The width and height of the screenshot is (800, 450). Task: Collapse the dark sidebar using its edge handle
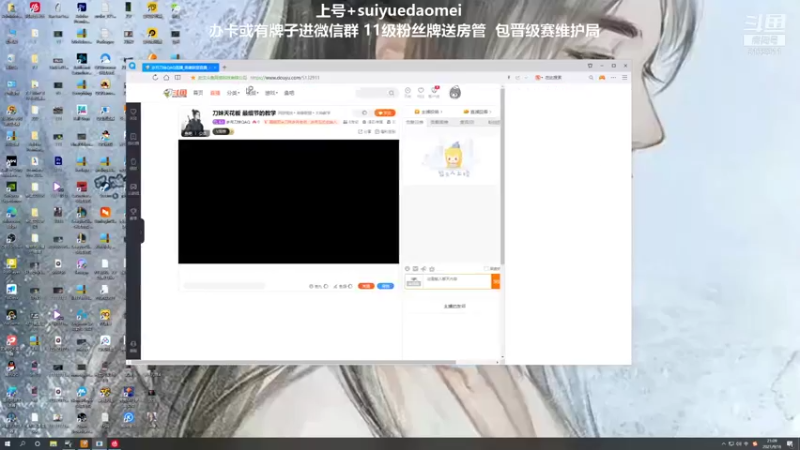[x=141, y=231]
